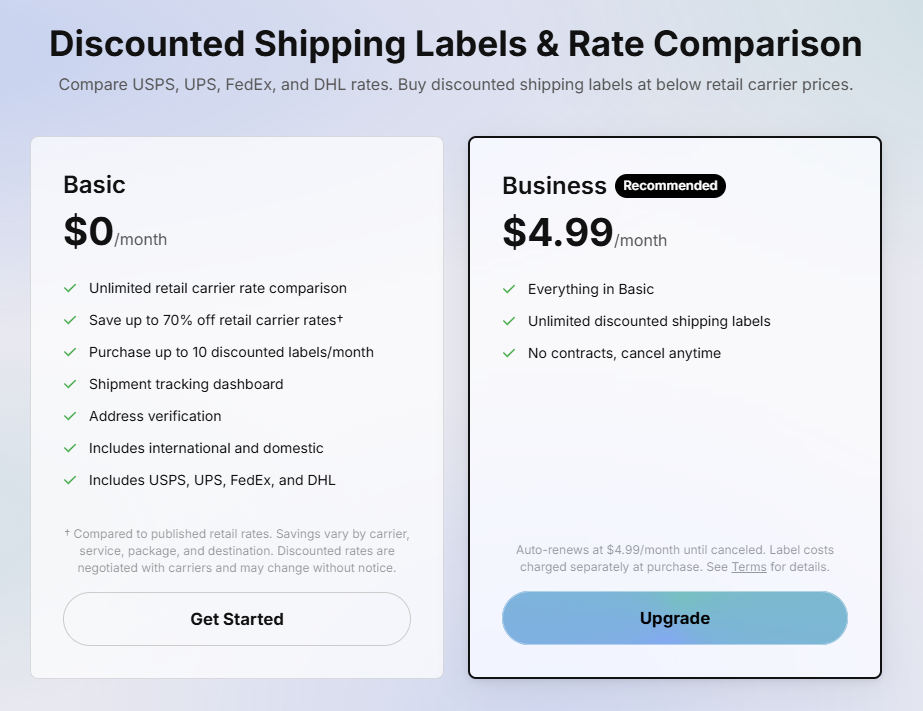Click the checkmark beside Everything in Basic

click(x=509, y=289)
